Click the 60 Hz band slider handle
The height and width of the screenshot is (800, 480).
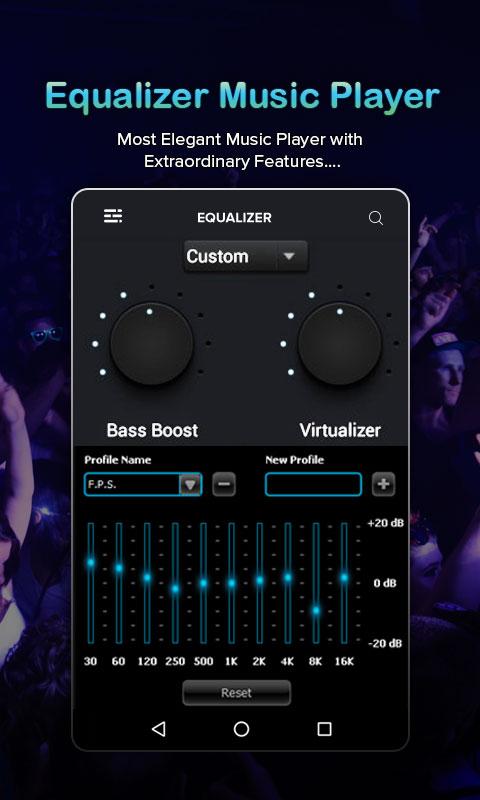(x=119, y=568)
